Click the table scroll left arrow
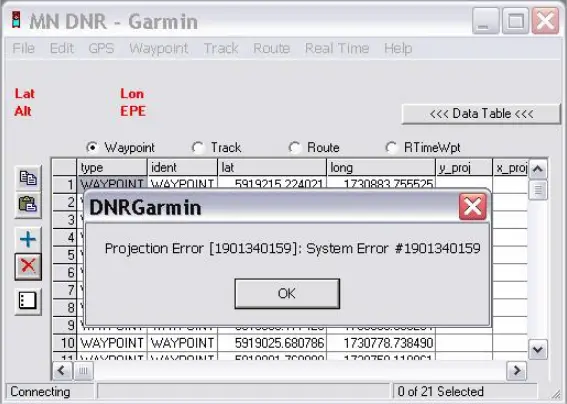 62,371
